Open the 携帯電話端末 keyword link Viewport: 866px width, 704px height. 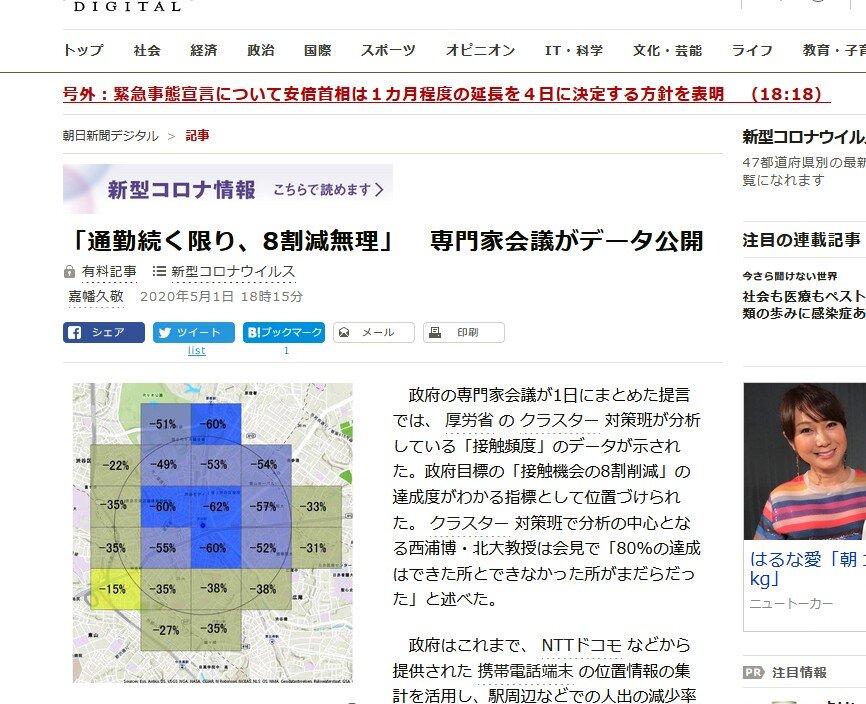pos(525,670)
